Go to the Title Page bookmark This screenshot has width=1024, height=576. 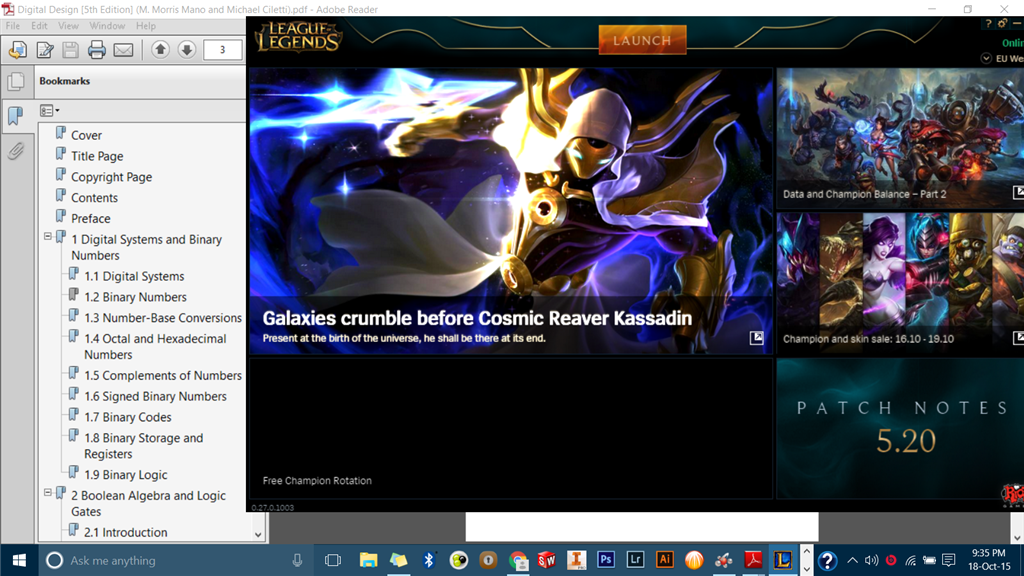[97, 156]
